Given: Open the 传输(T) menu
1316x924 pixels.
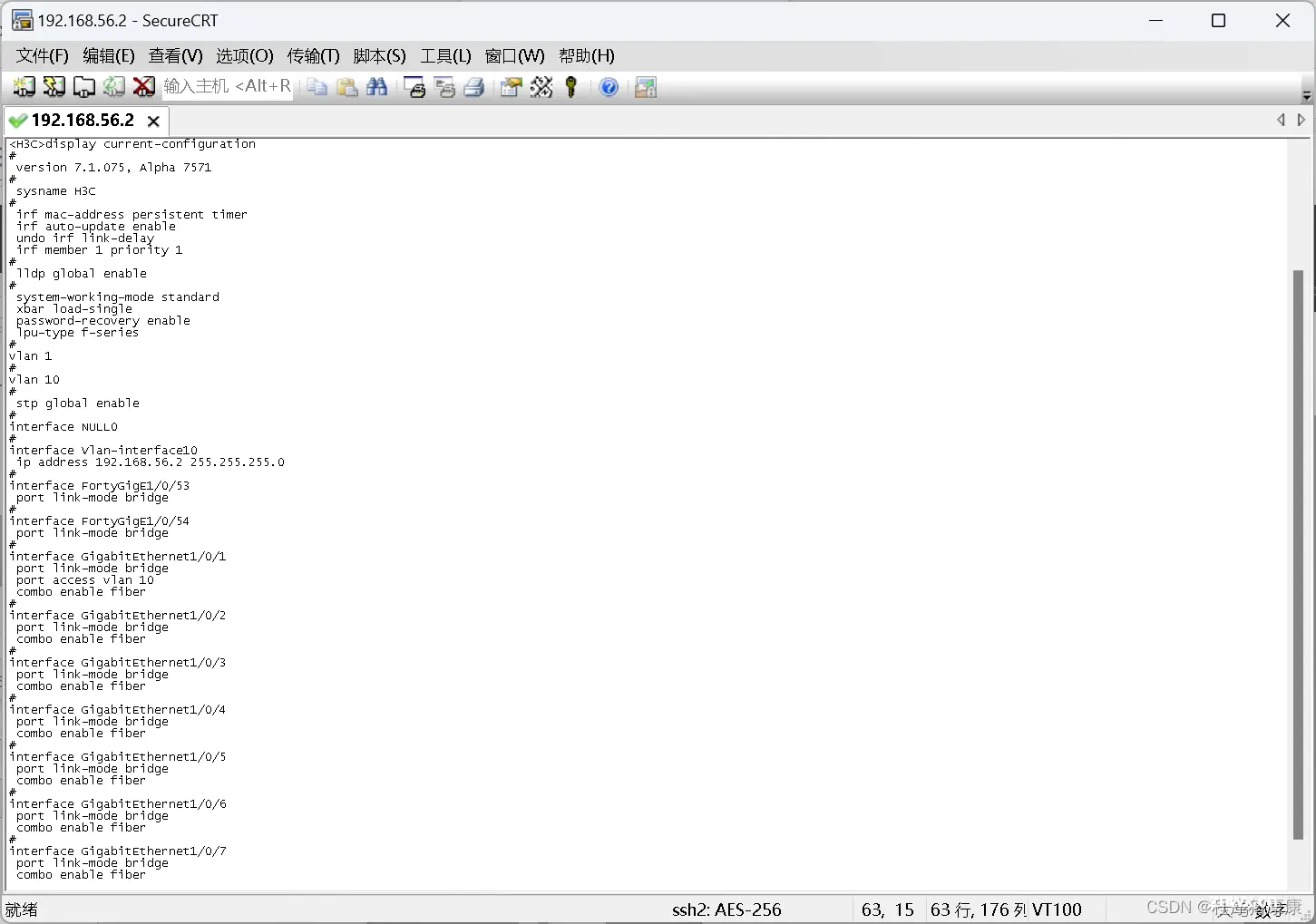Looking at the screenshot, I should (x=313, y=55).
